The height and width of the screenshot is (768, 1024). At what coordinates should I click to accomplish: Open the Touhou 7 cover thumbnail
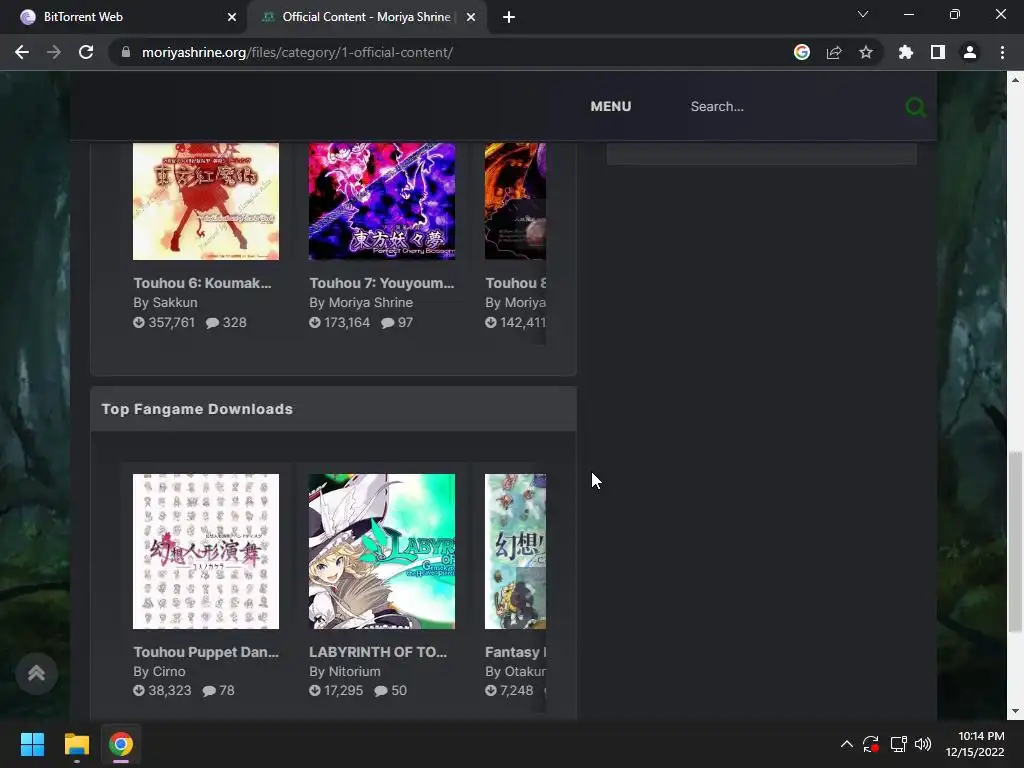[x=382, y=201]
